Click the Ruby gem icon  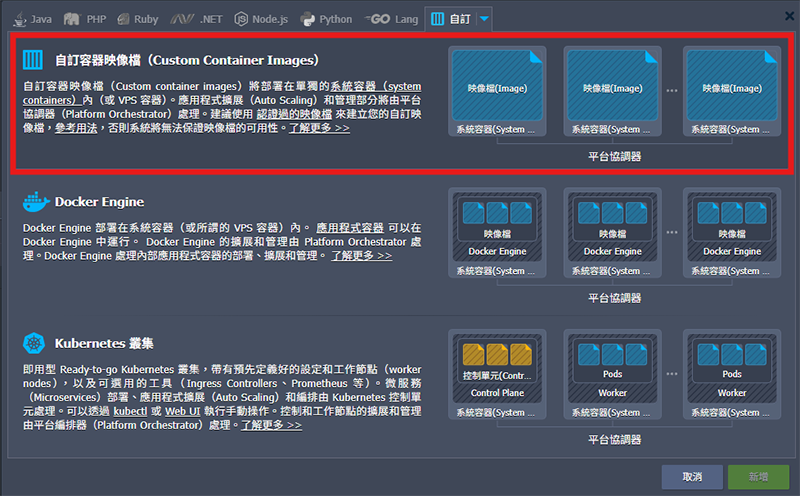pyautogui.click(x=123, y=19)
